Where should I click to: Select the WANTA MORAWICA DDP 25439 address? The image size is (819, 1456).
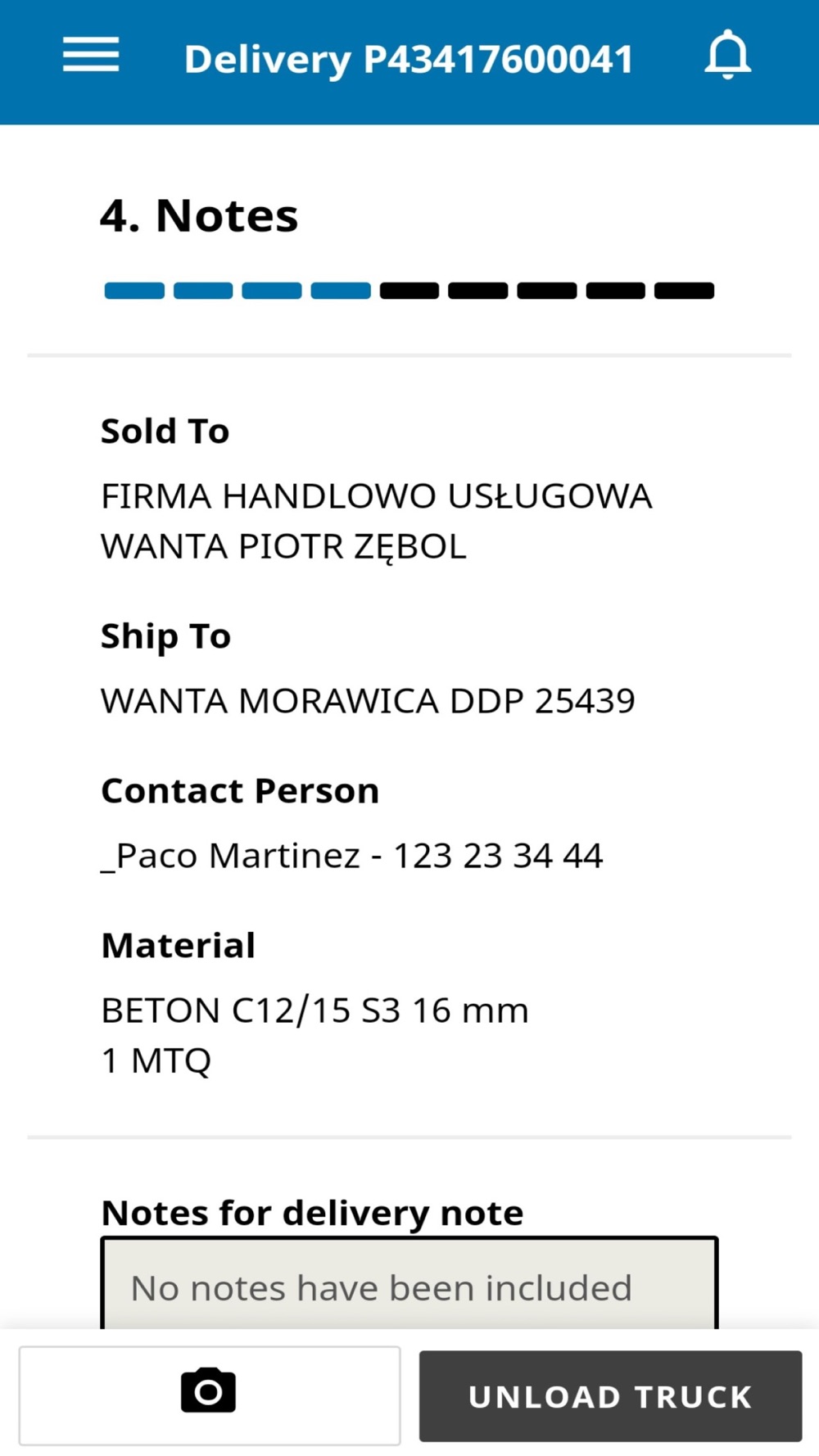(368, 701)
